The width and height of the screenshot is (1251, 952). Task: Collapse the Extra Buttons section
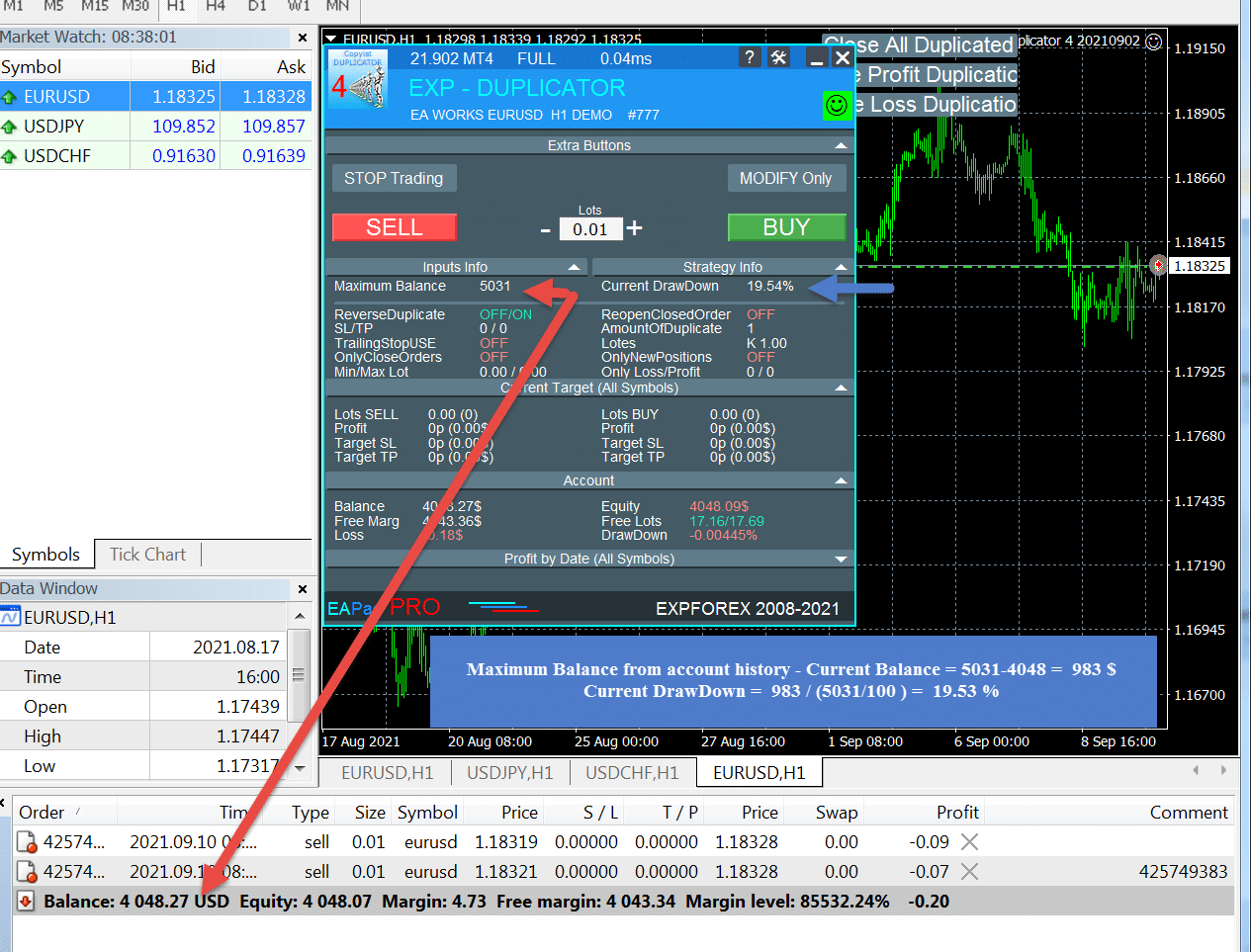(841, 145)
